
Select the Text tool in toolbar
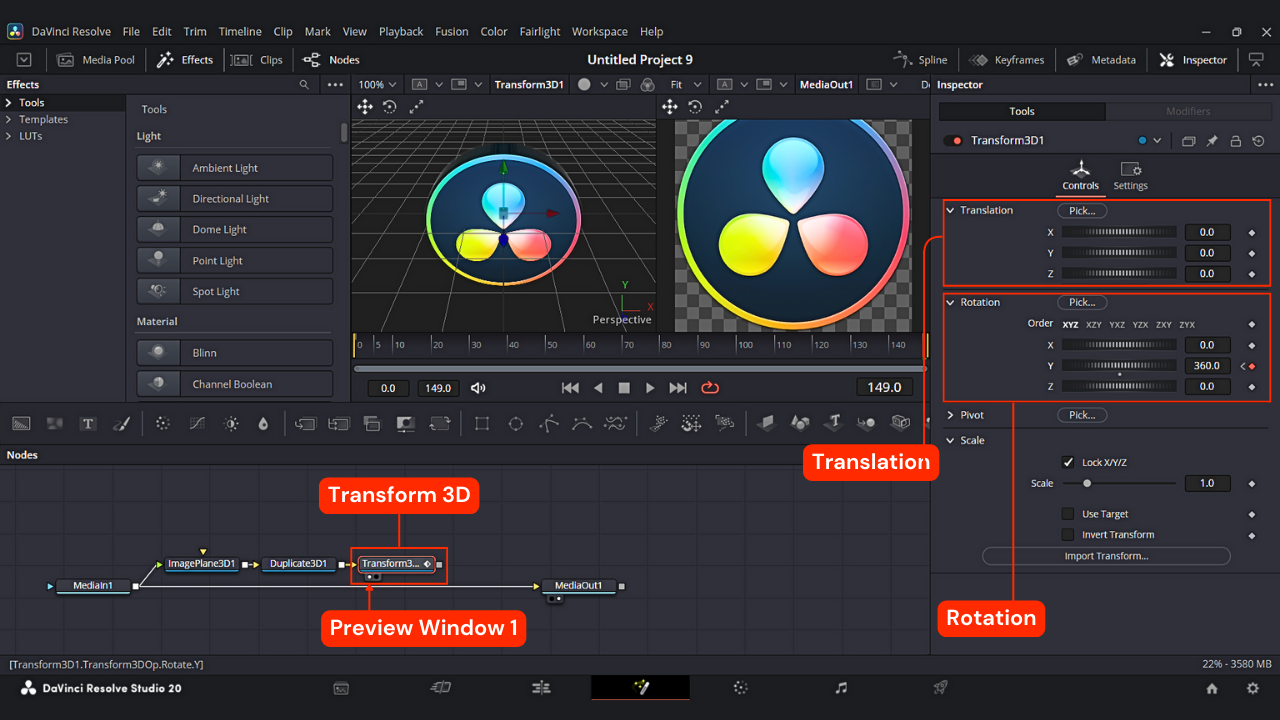click(88, 424)
